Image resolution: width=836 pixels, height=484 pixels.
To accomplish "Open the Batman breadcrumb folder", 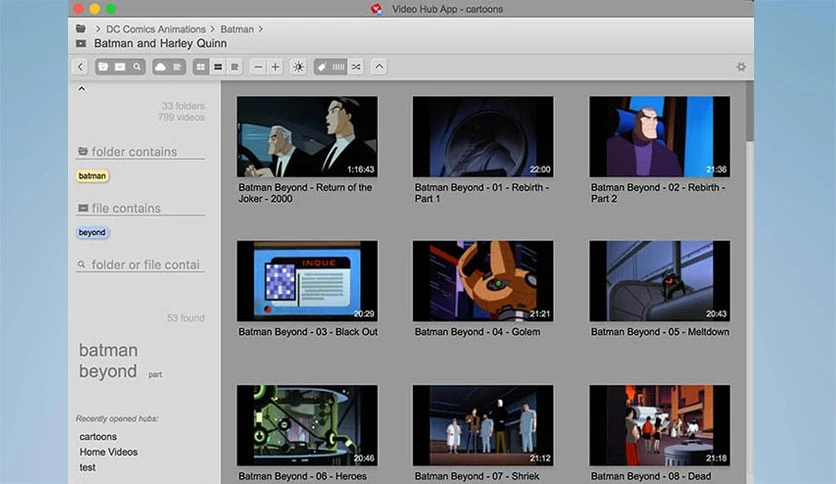I will point(237,29).
